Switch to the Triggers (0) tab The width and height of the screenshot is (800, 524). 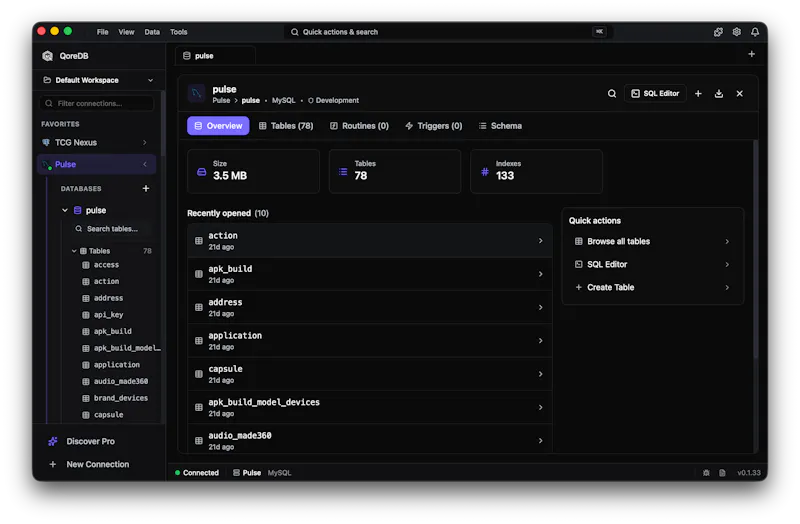click(x=434, y=126)
